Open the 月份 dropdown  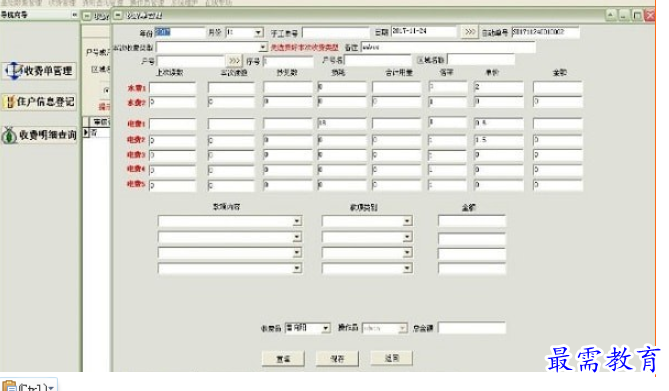[258, 32]
